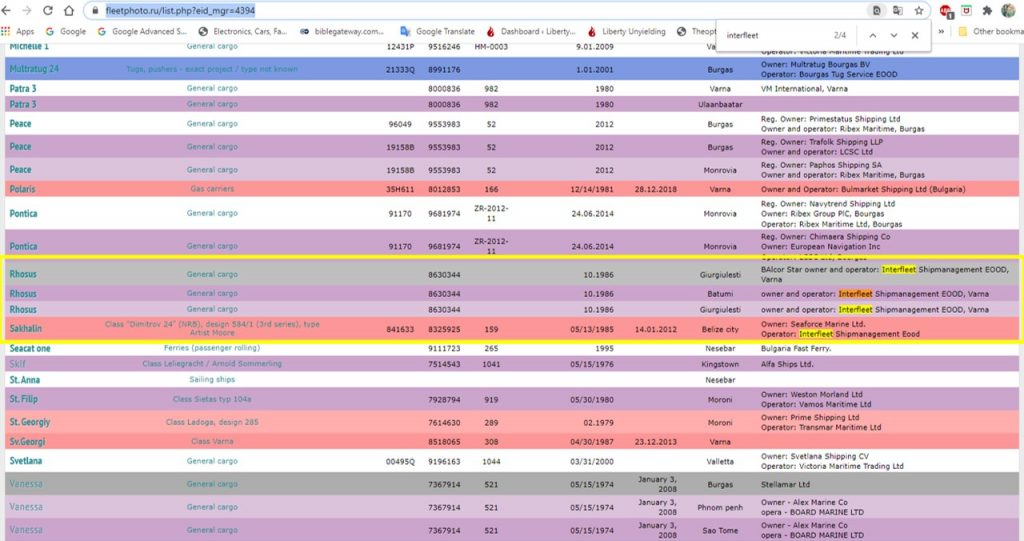Viewport: 1024px width, 541px height.
Task: Open Ferries (passenger rolling) type link
Action: coord(212,348)
